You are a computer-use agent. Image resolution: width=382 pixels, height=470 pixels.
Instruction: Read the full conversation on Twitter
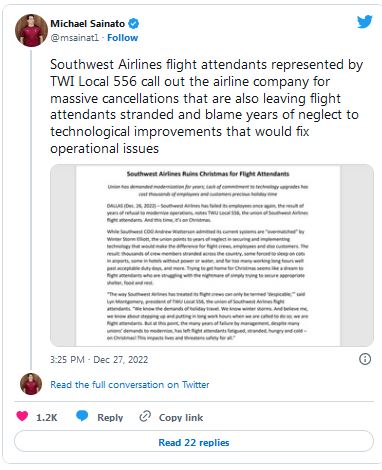(130, 384)
